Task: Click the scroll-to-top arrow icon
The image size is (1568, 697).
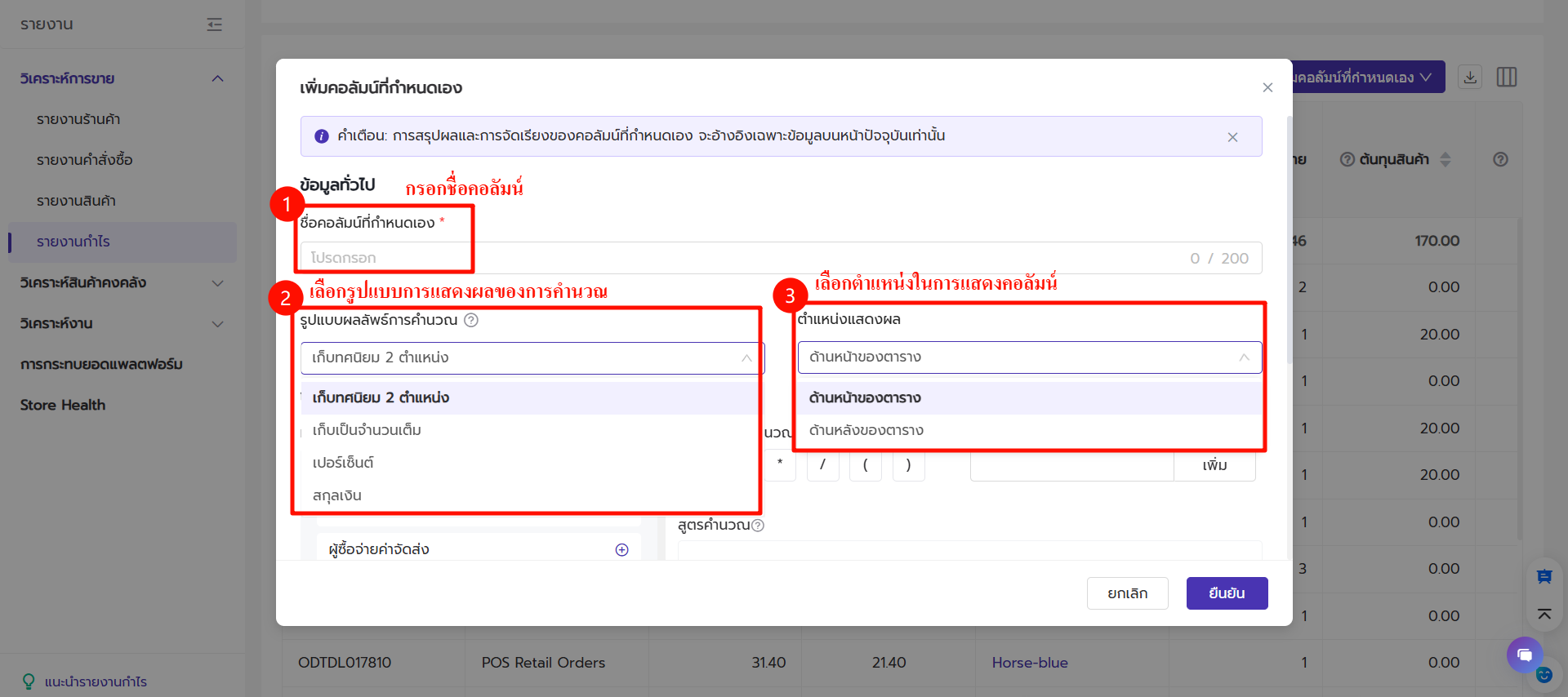Action: coord(1543,614)
